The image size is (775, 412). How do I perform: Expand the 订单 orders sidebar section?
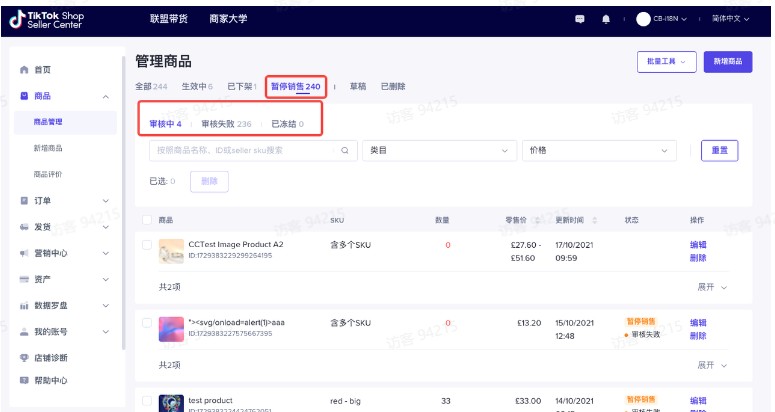(x=66, y=201)
